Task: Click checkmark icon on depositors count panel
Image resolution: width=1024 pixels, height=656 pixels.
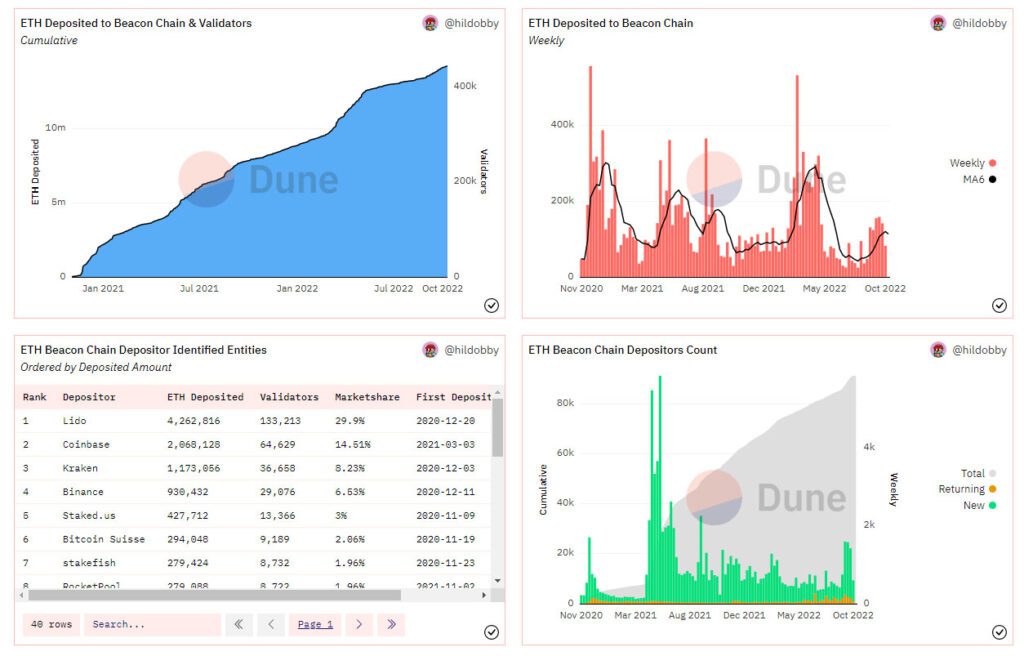Action: point(999,632)
